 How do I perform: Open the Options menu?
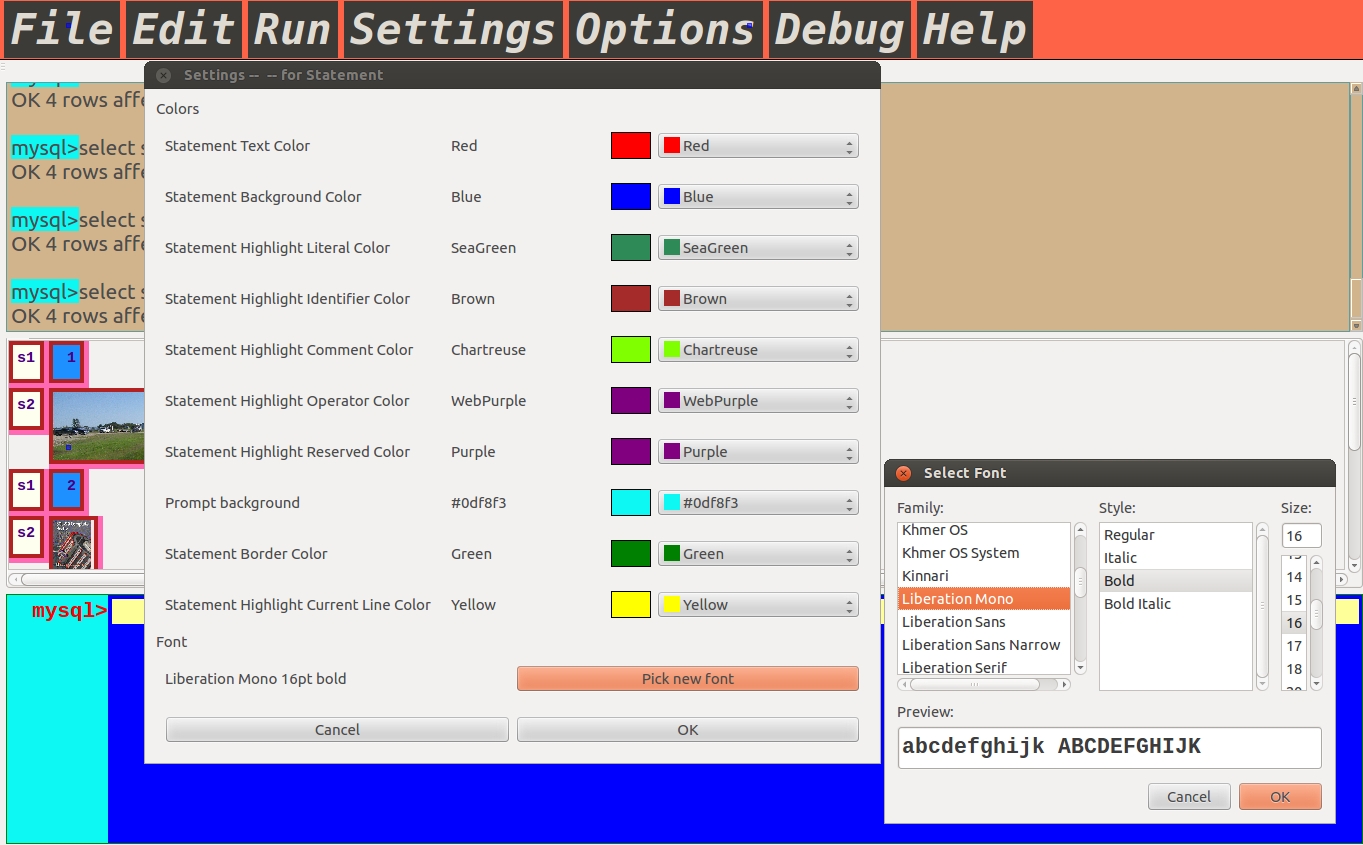[665, 29]
